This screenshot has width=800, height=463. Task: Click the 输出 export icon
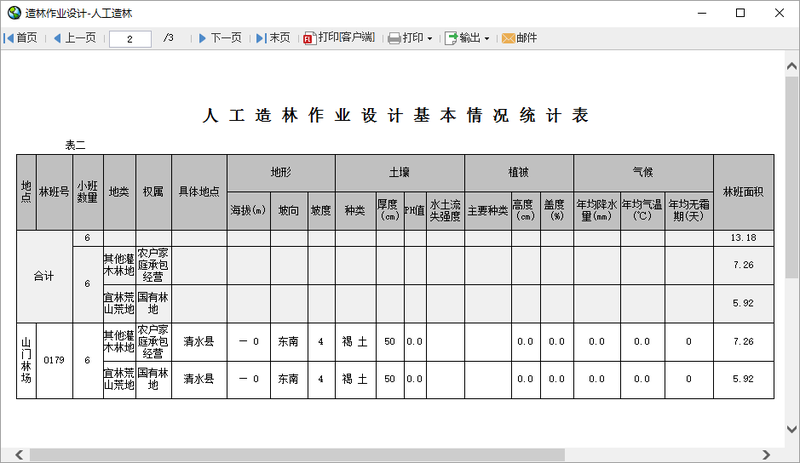451,38
